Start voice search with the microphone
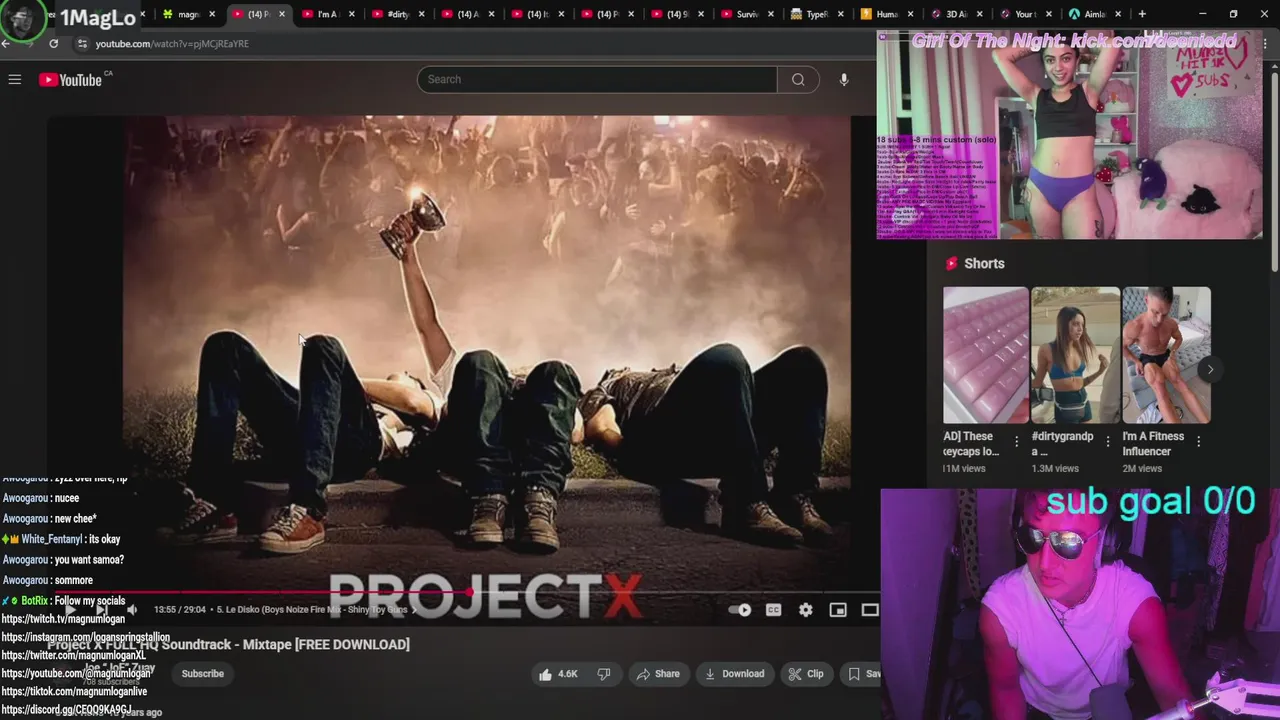 tap(844, 79)
